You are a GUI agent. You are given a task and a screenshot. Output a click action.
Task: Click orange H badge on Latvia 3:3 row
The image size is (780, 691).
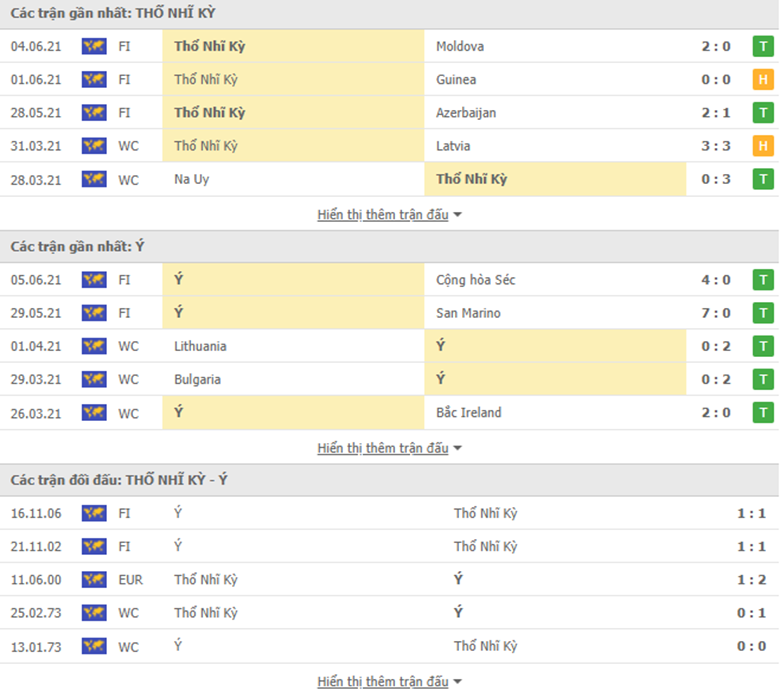(x=763, y=146)
